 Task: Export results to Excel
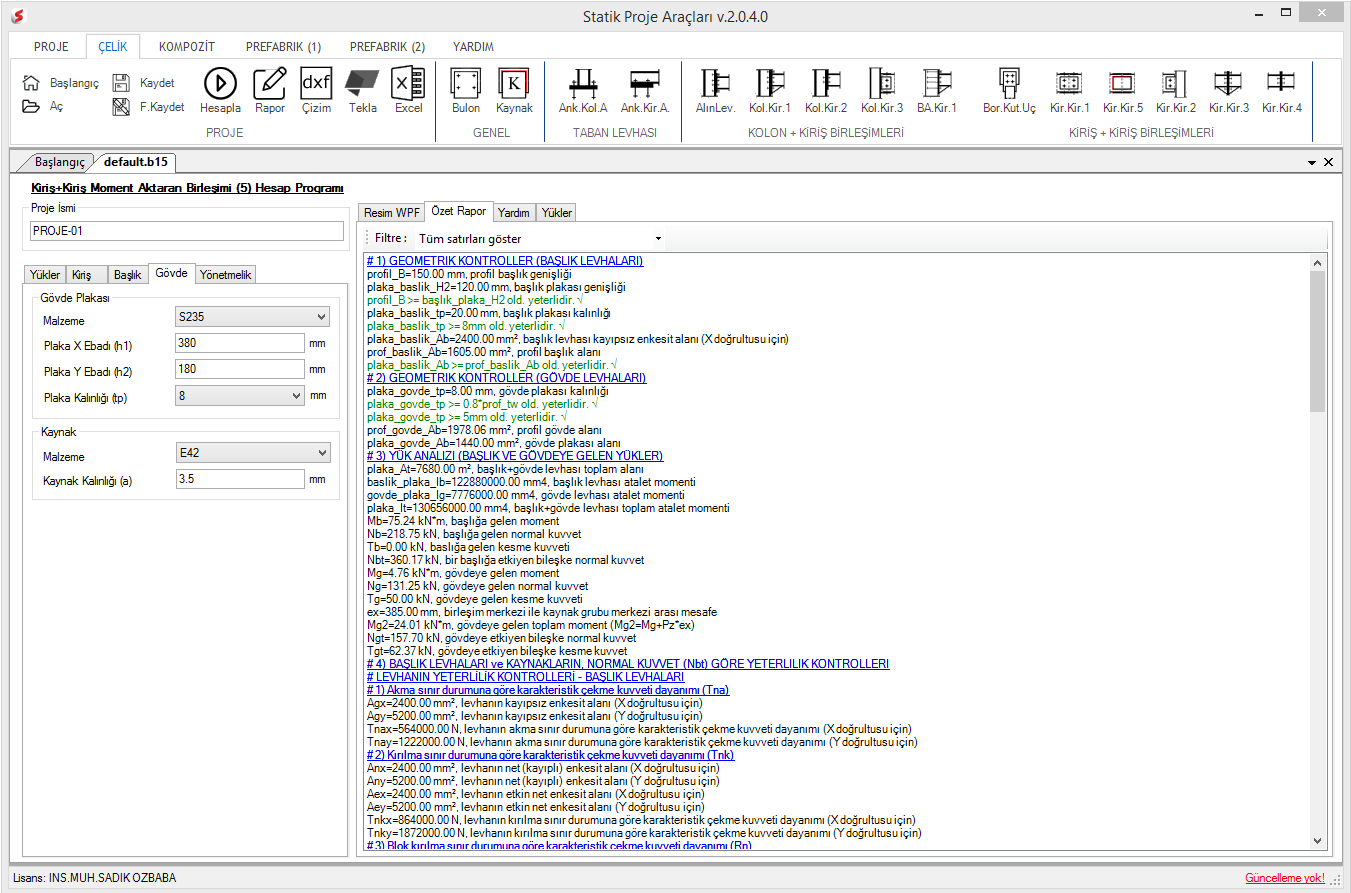408,91
